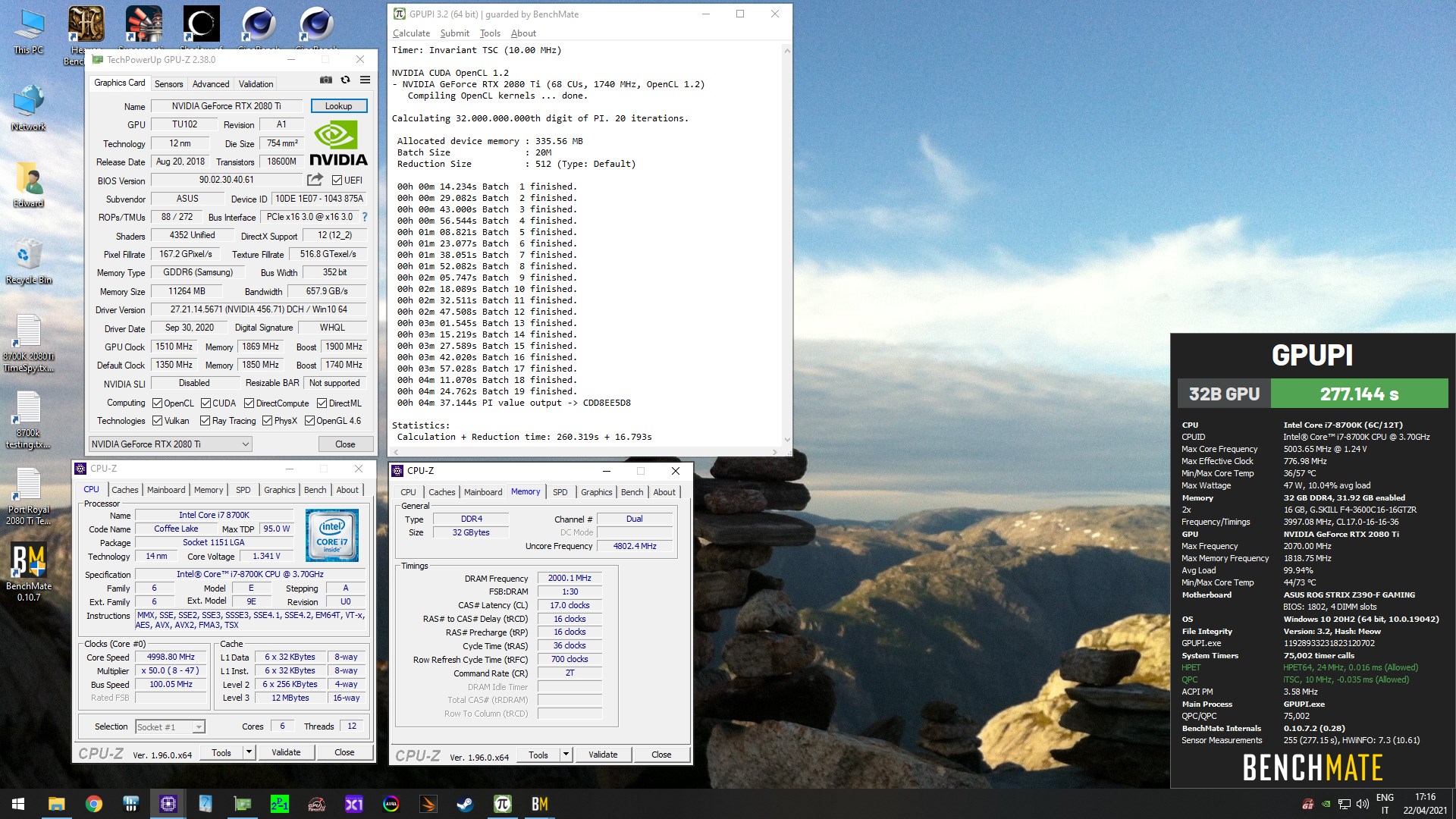Toggle the OpenCL checkbox
The image size is (1456, 819).
pos(157,403)
